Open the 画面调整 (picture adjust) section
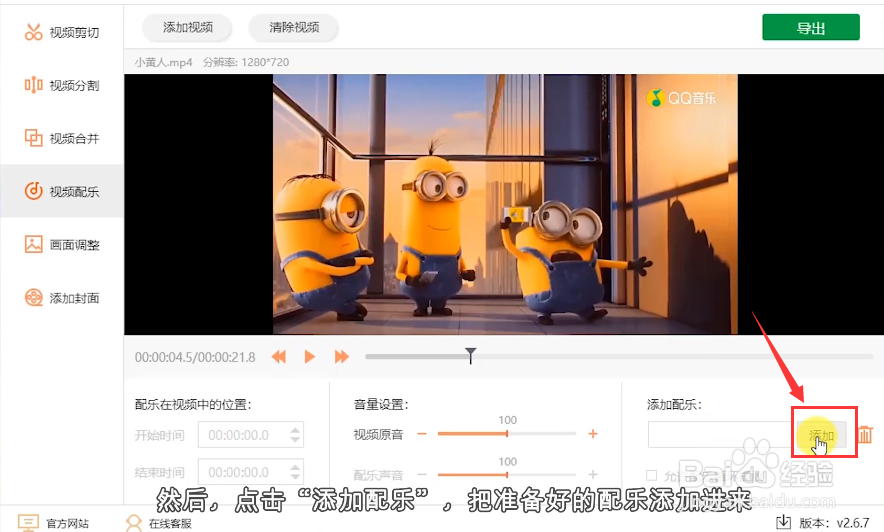This screenshot has height=532, width=884. click(62, 244)
